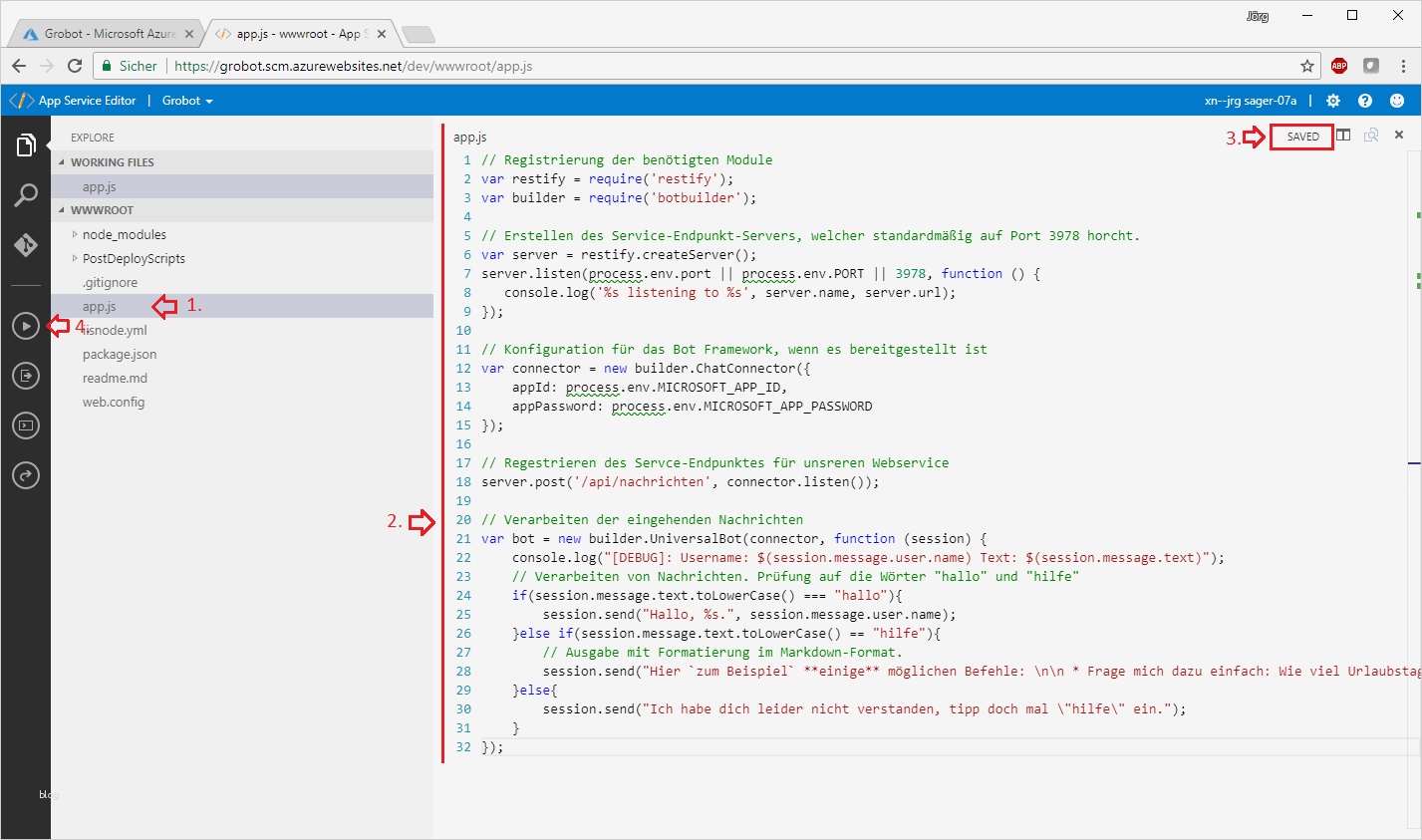
Task: Expand the node_modules folder
Action: pyautogui.click(x=124, y=235)
